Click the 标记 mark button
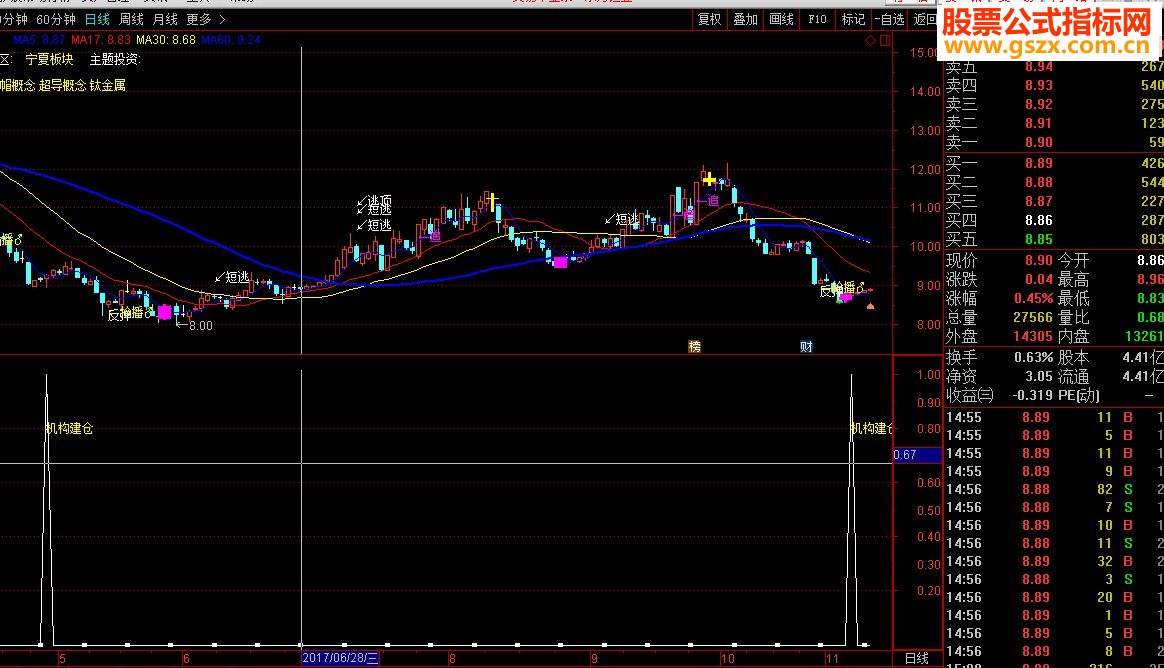Image resolution: width=1164 pixels, height=668 pixels. pyautogui.click(x=853, y=19)
